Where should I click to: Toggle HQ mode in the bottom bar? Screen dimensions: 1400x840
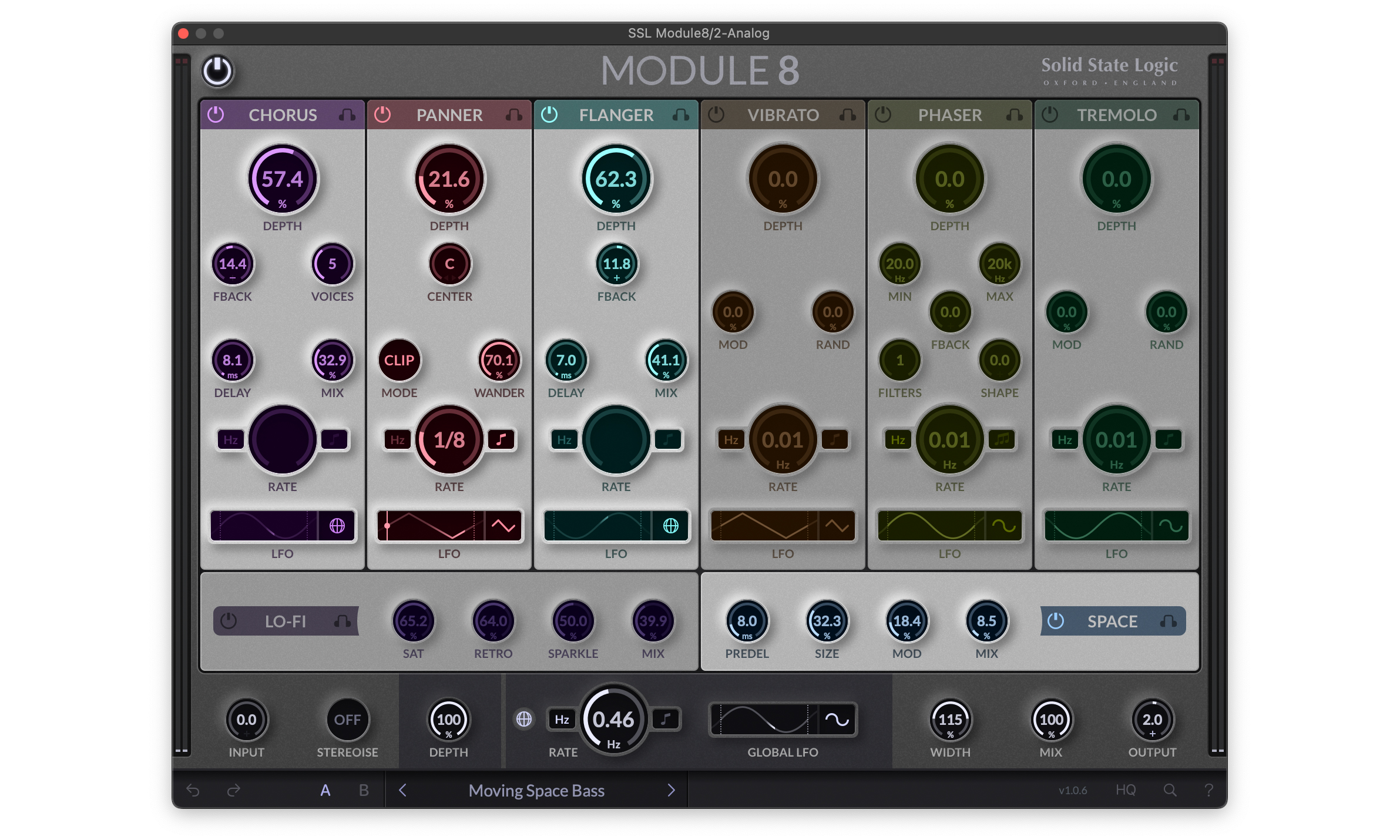(1126, 790)
